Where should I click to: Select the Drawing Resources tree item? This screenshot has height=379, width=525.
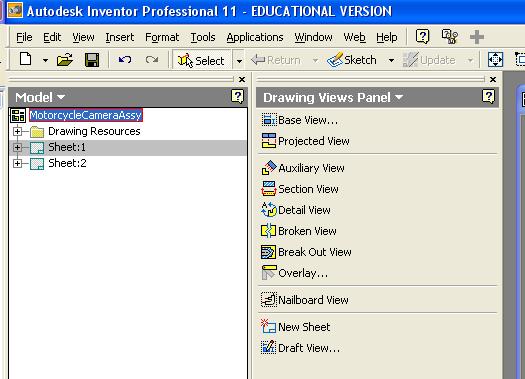click(94, 131)
